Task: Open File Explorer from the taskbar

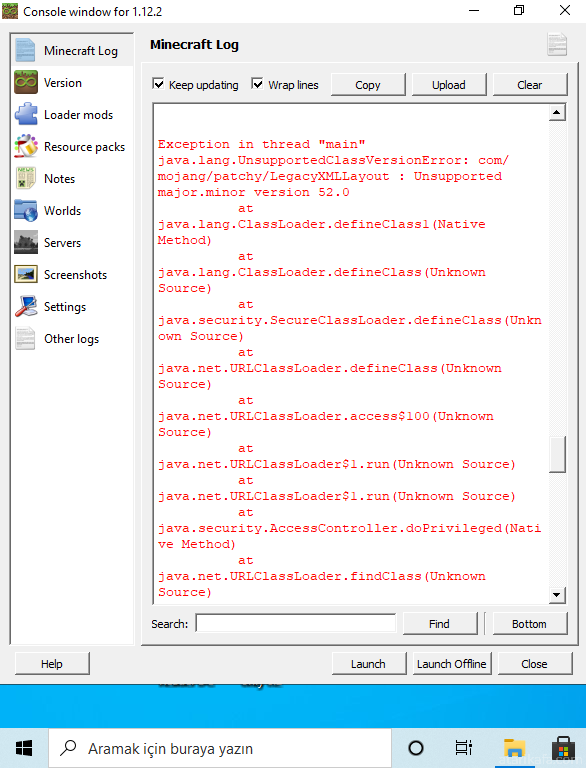Action: pyautogui.click(x=514, y=748)
